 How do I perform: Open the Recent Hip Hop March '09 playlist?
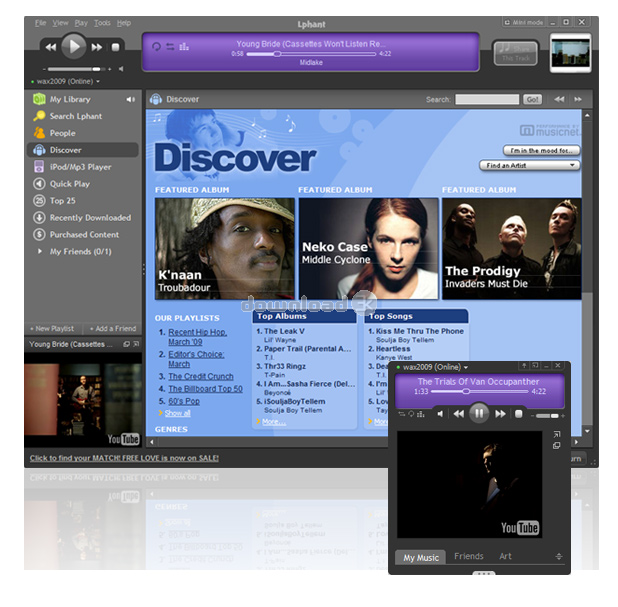coord(197,337)
